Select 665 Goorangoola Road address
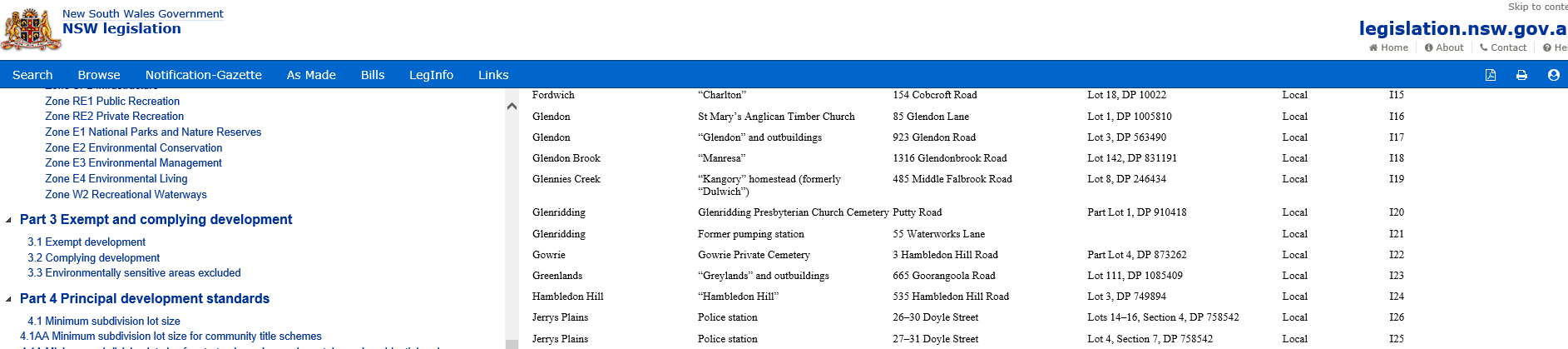Viewport: 1568px width, 349px height. (944, 276)
